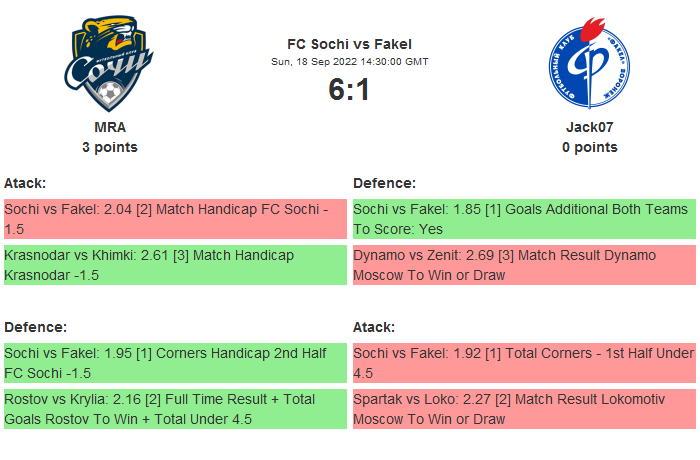This screenshot has height=460, width=700.
Task: Click the match date Sun, 18 Sep 2022
Action: click(349, 61)
